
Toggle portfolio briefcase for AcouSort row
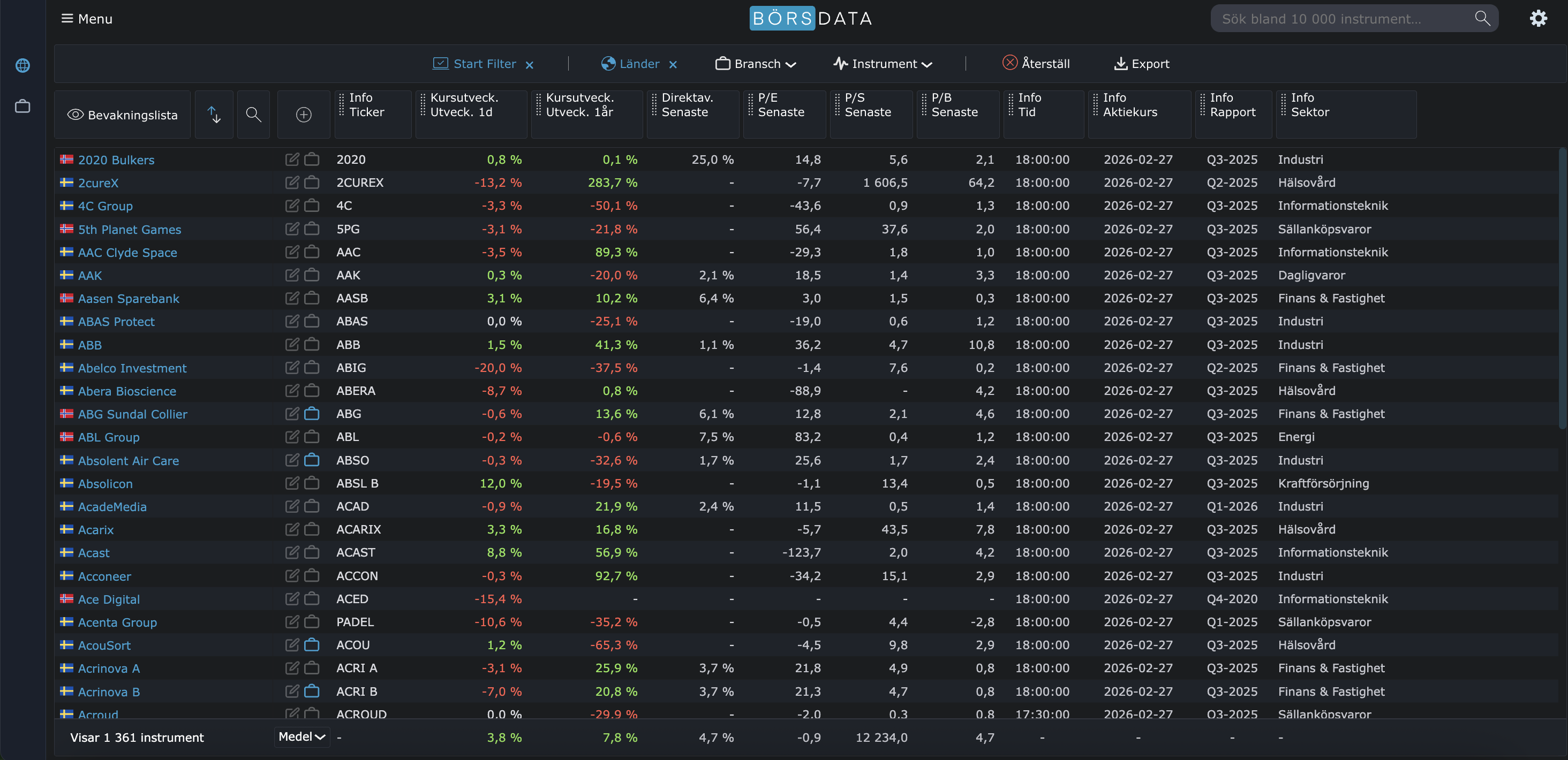tap(312, 644)
